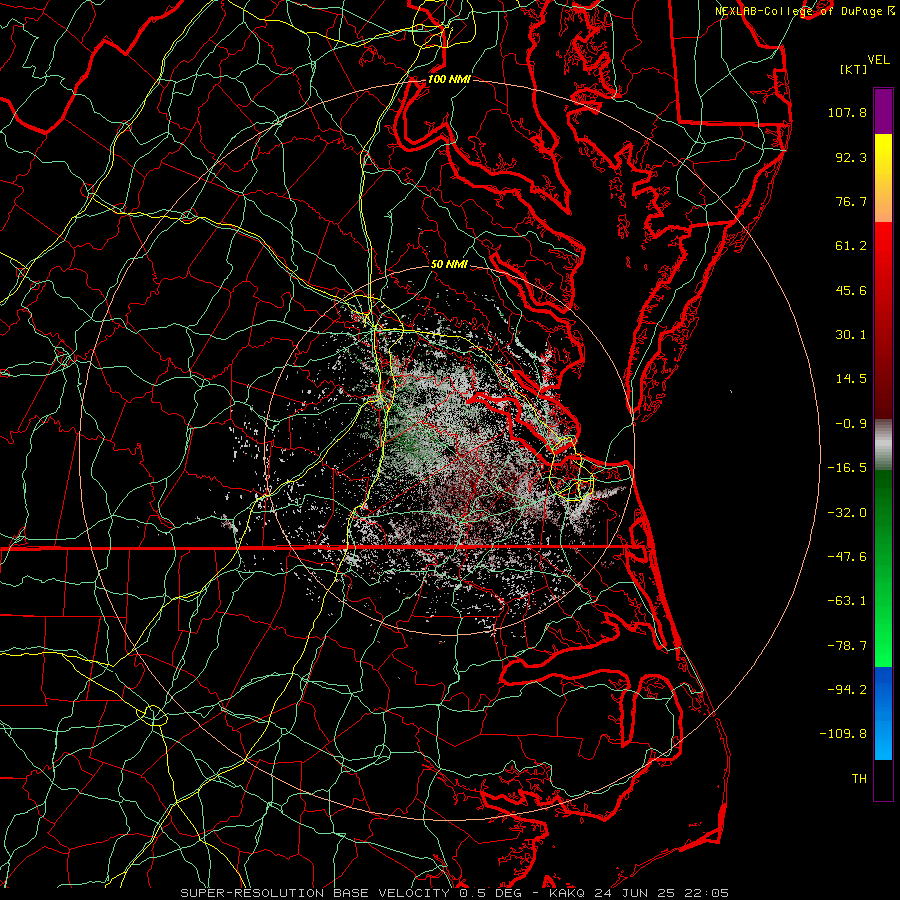Click the -32.0 legend value
The height and width of the screenshot is (900, 900).
point(847,513)
